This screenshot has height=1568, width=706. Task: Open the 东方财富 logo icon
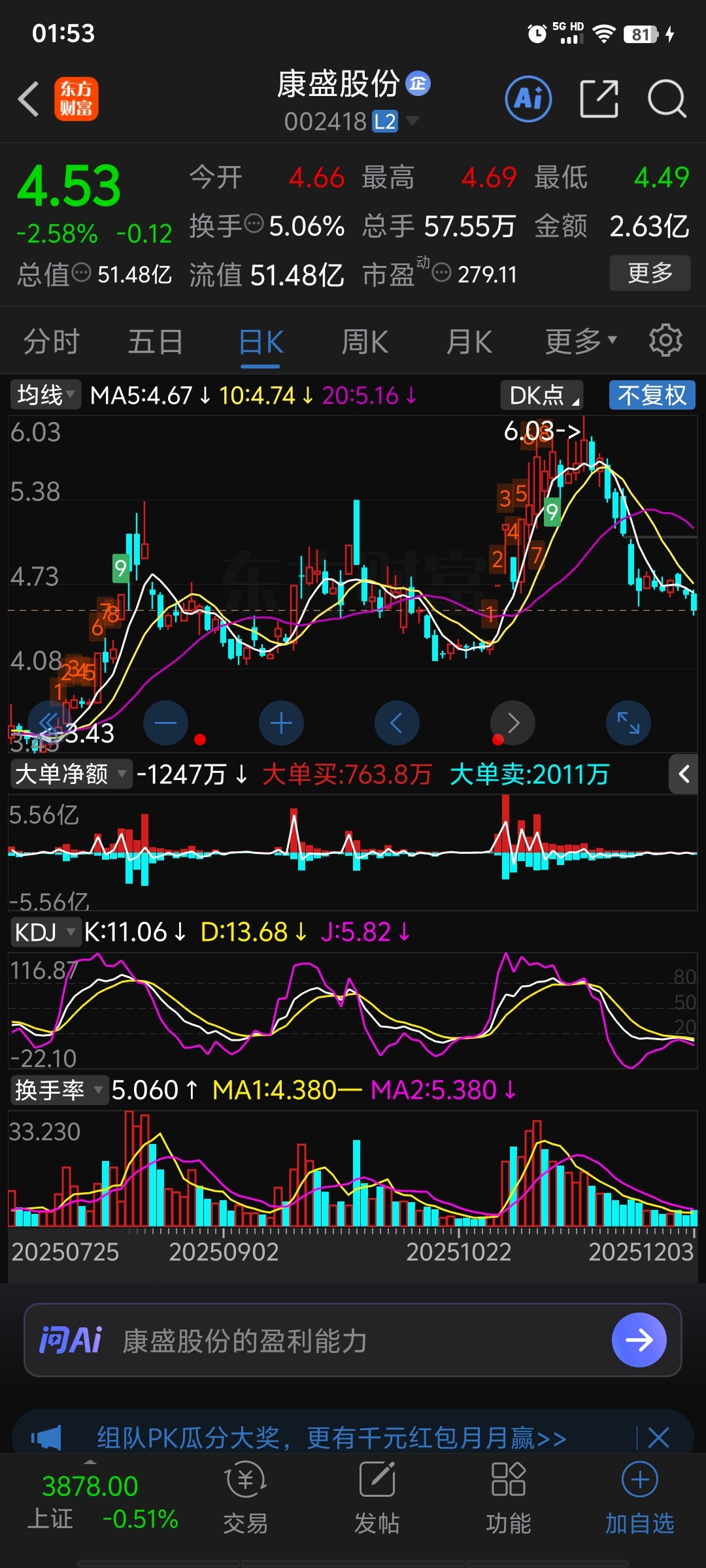coord(76,99)
